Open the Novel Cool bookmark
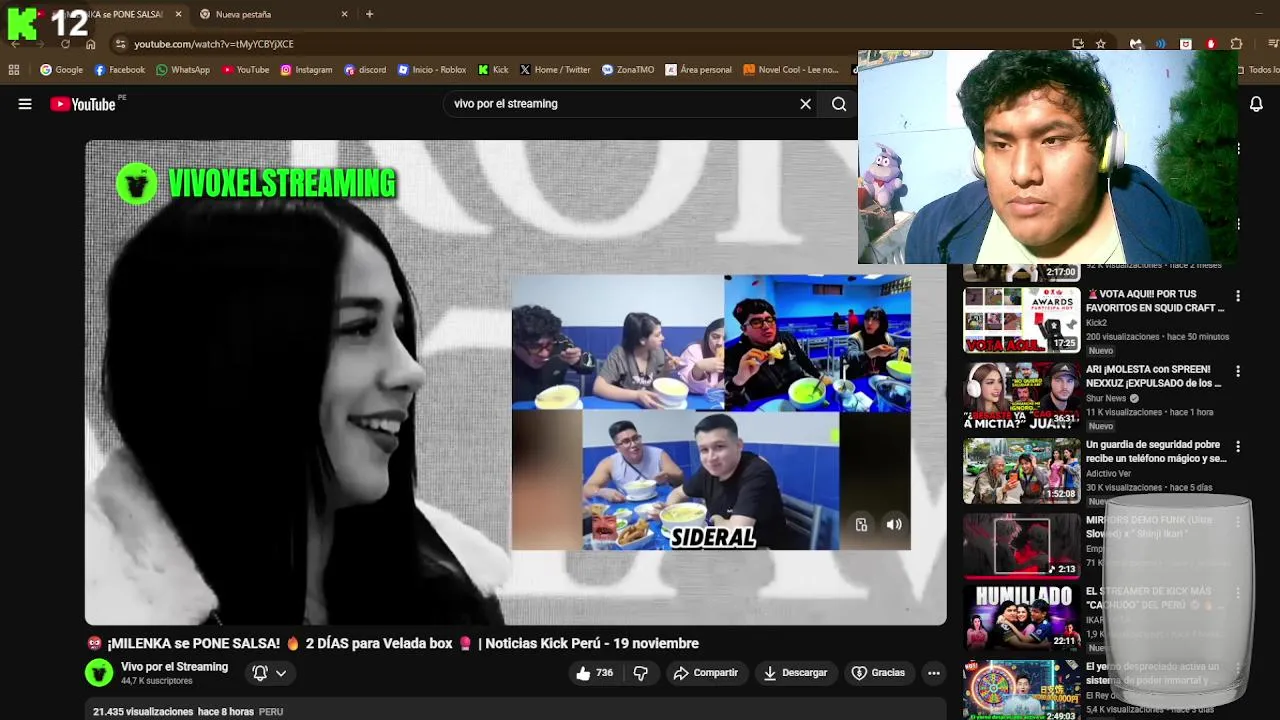1280x720 pixels. click(x=791, y=70)
